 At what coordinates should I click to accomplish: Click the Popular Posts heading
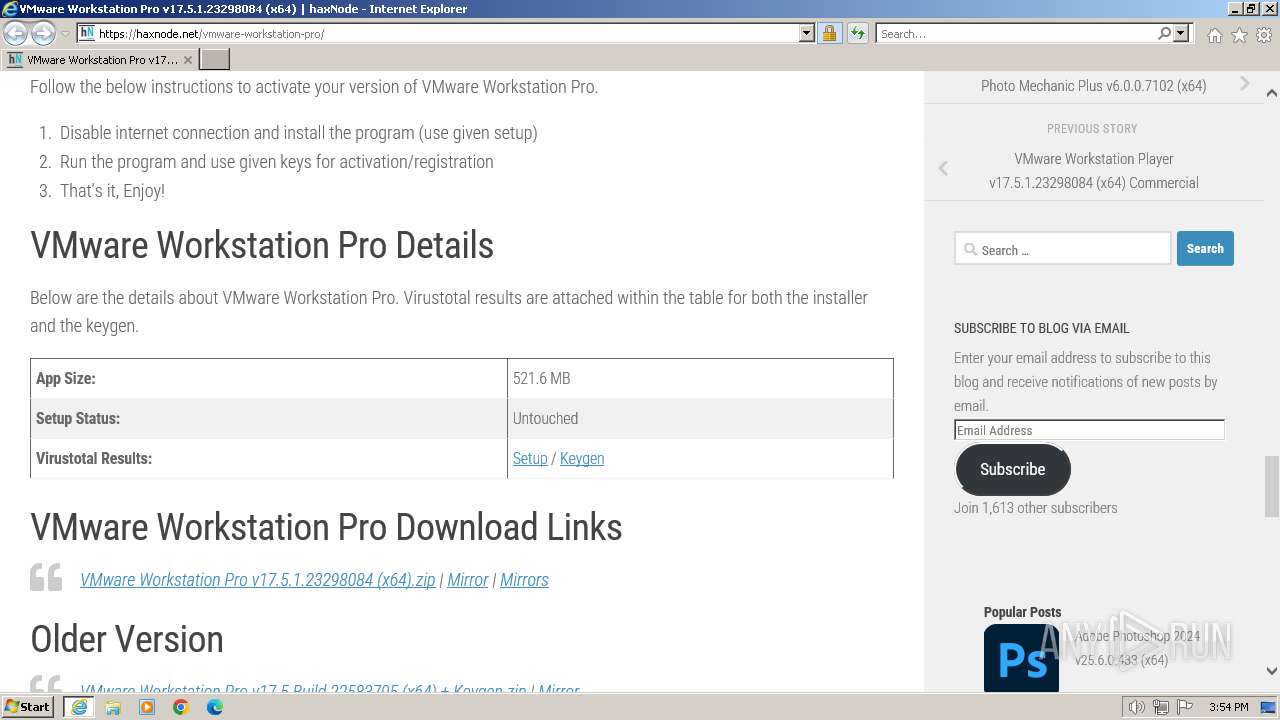tap(1022, 612)
